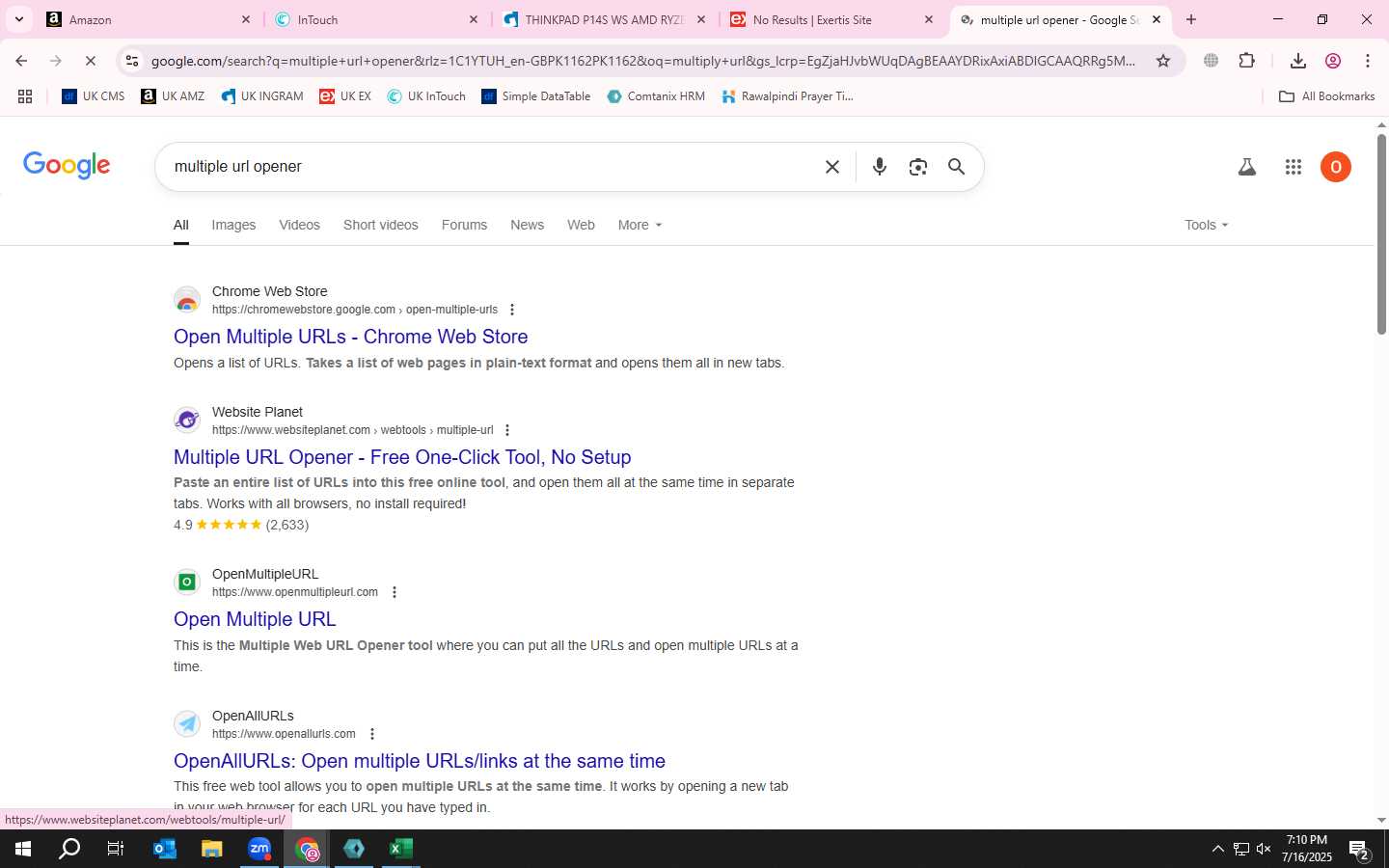Click the page vertical scrollbar
Screen dimensions: 1389x868
[x=1381, y=234]
